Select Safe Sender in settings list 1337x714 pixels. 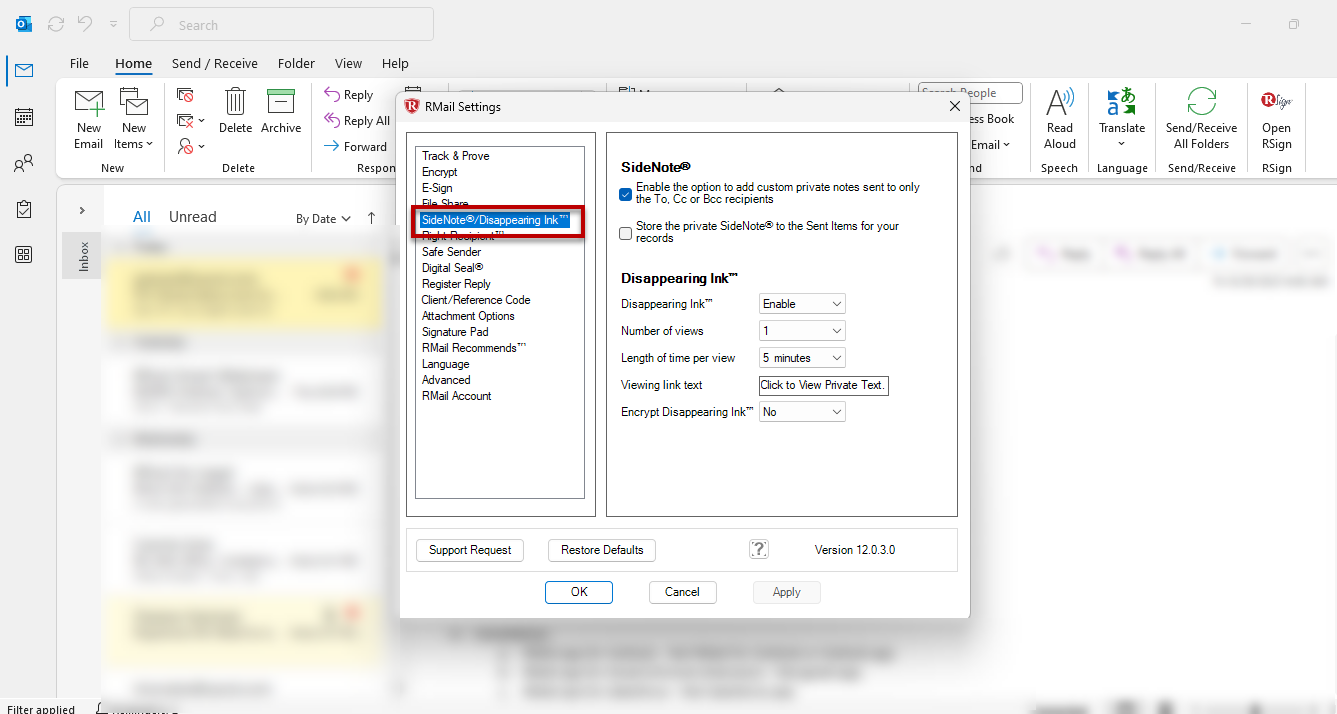coord(451,252)
